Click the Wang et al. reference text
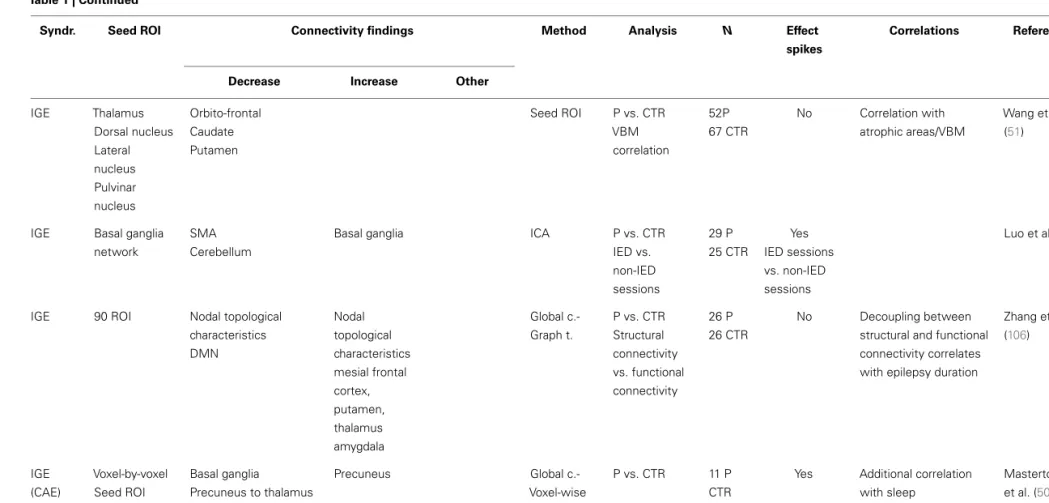1049x503 pixels. (x=1025, y=113)
